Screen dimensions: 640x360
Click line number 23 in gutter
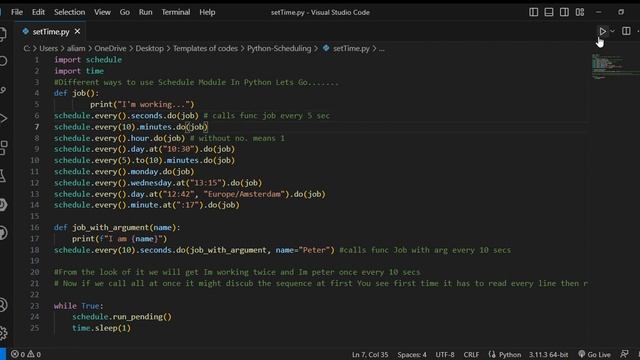35,306
